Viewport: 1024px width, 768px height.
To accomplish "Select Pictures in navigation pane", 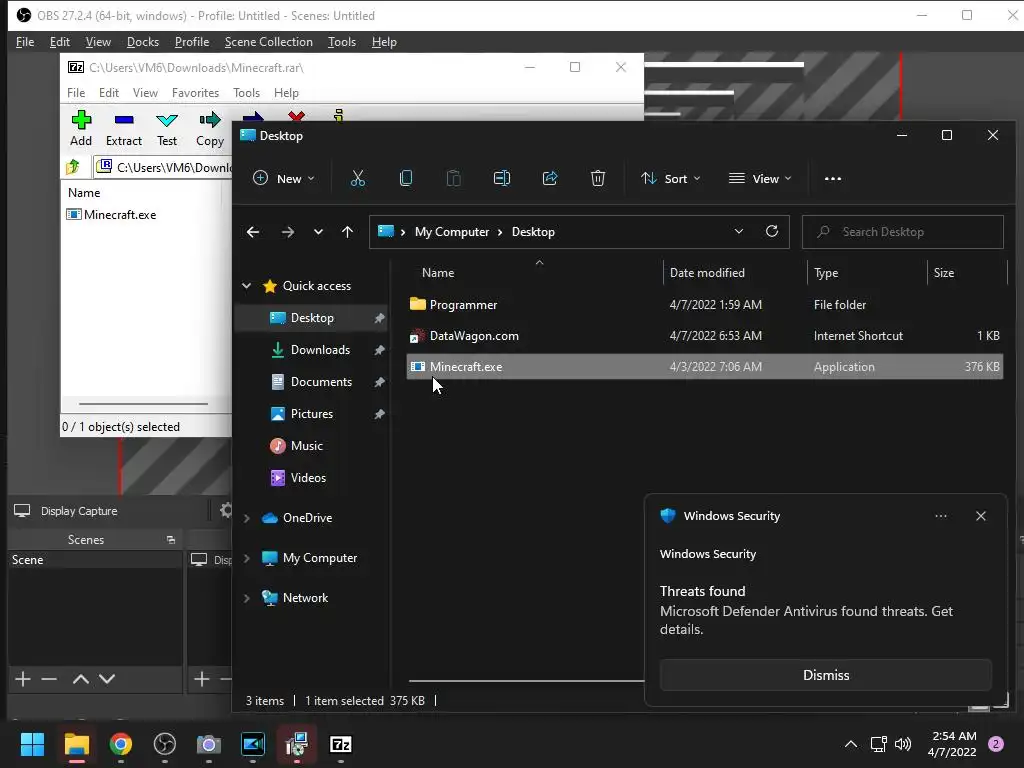I will [x=312, y=414].
